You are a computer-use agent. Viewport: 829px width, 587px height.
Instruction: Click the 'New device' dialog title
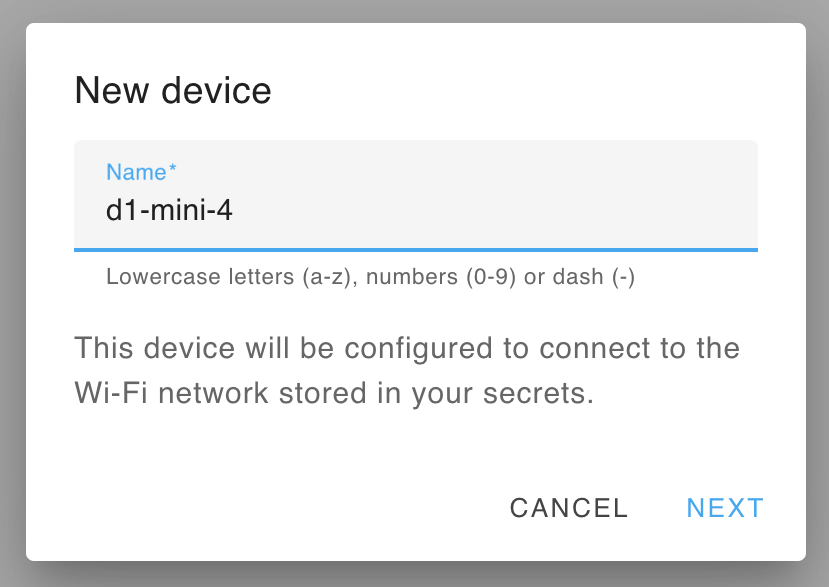(x=173, y=91)
